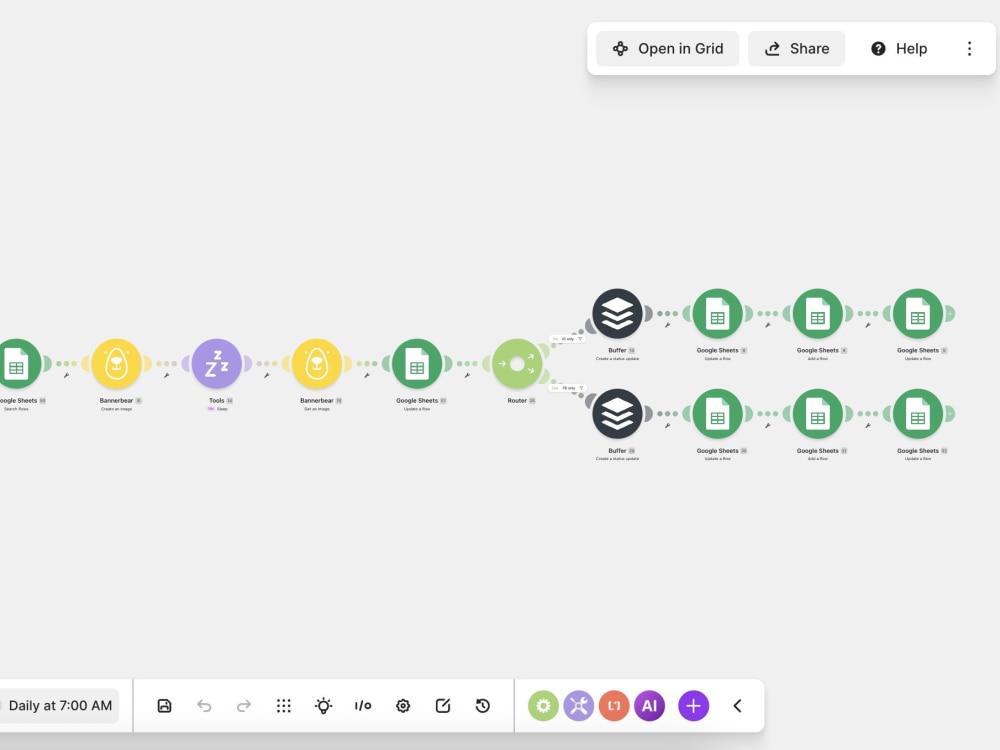Open the three-dot more options menu
This screenshot has width=1000, height=750.
pos(969,48)
